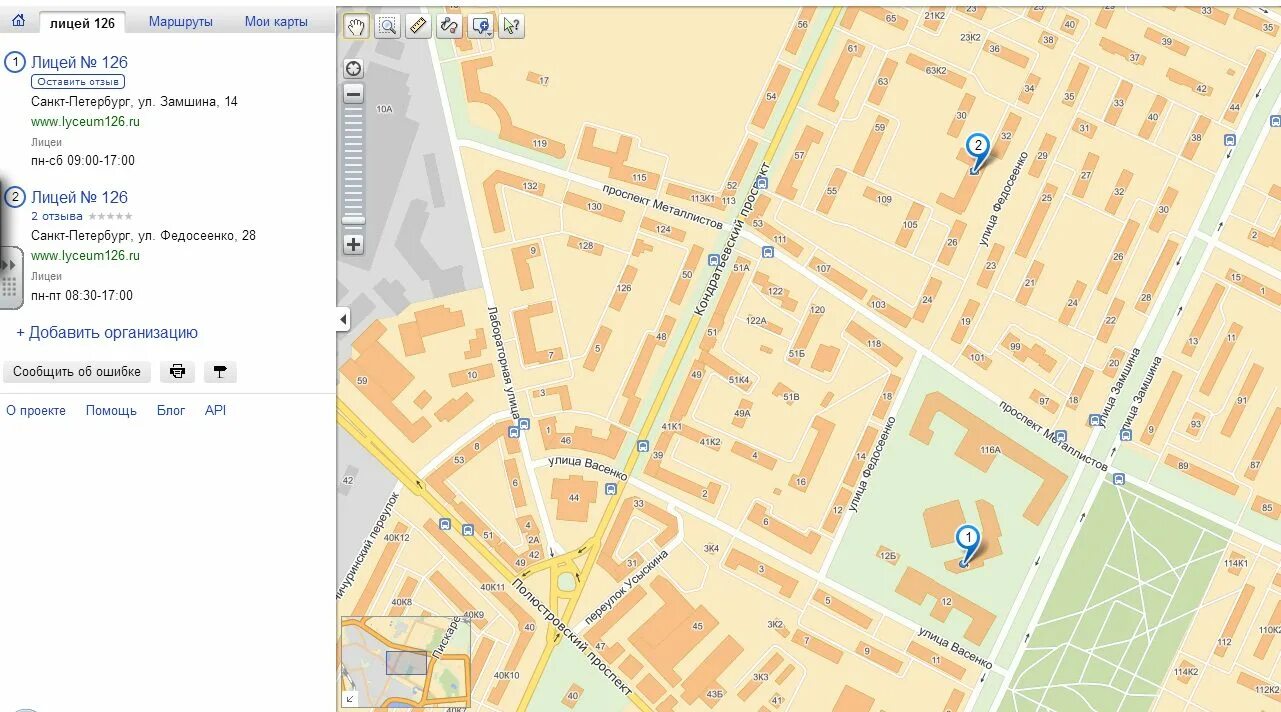1281x712 pixels.
Task: Open the API footer link
Action: click(215, 411)
